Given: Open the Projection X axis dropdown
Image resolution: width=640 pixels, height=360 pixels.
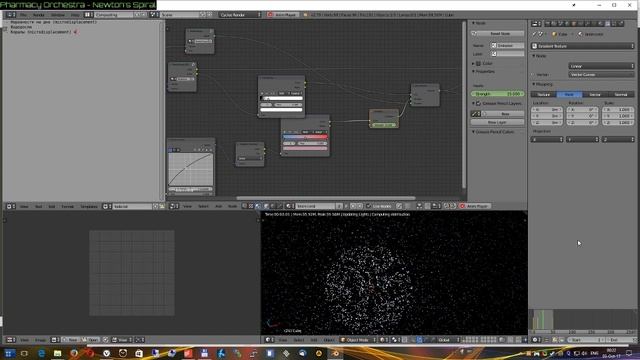Looking at the screenshot, I should click(x=547, y=140).
